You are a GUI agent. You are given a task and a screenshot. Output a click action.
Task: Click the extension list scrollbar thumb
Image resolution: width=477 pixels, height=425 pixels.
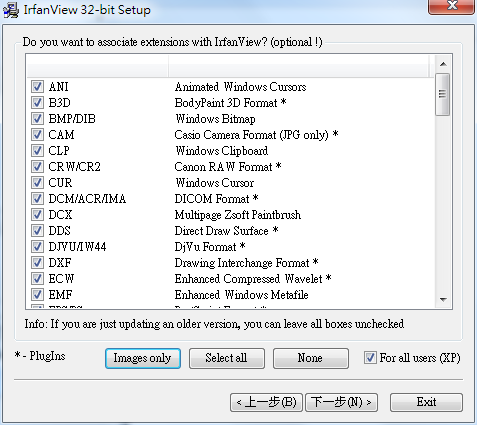[x=443, y=95]
